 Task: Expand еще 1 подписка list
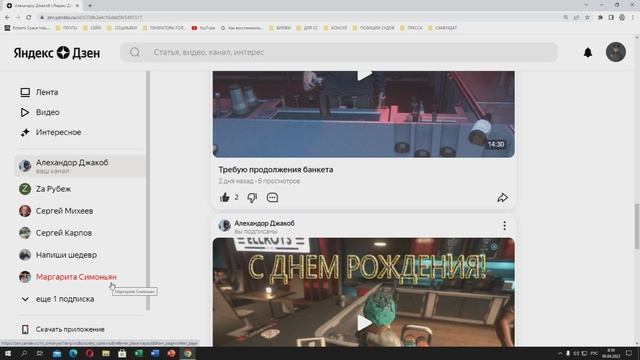pos(58,299)
